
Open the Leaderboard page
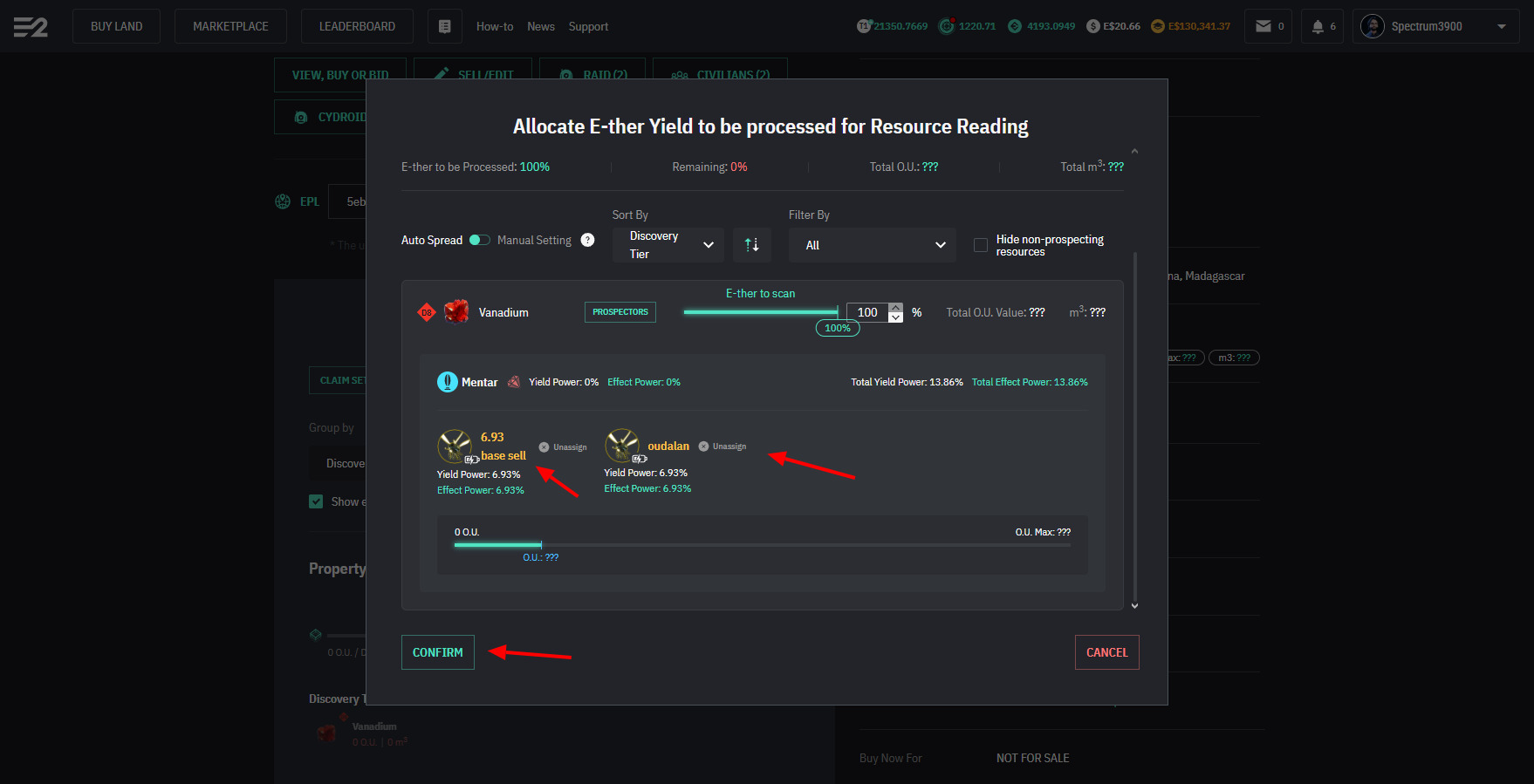pyautogui.click(x=357, y=26)
